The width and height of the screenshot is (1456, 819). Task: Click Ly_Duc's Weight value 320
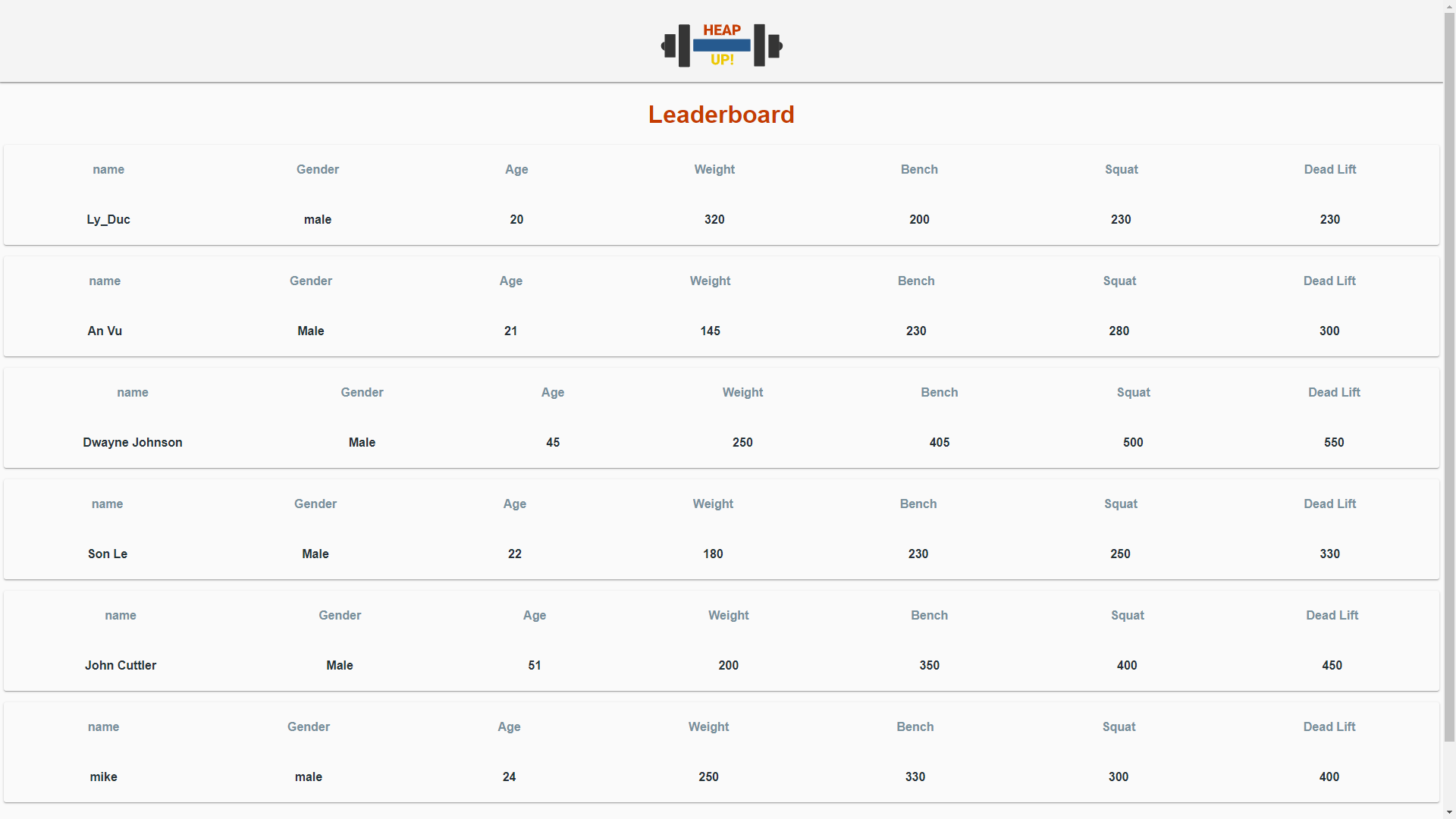click(x=714, y=219)
